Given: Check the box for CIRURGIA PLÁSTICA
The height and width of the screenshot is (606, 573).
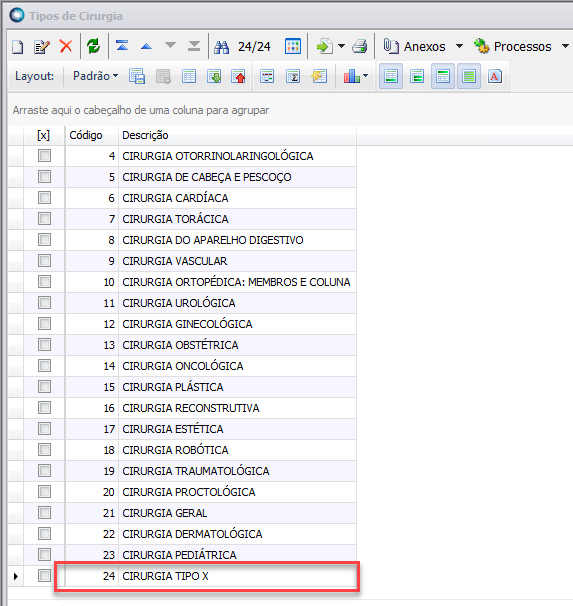Looking at the screenshot, I should pyautogui.click(x=44, y=386).
